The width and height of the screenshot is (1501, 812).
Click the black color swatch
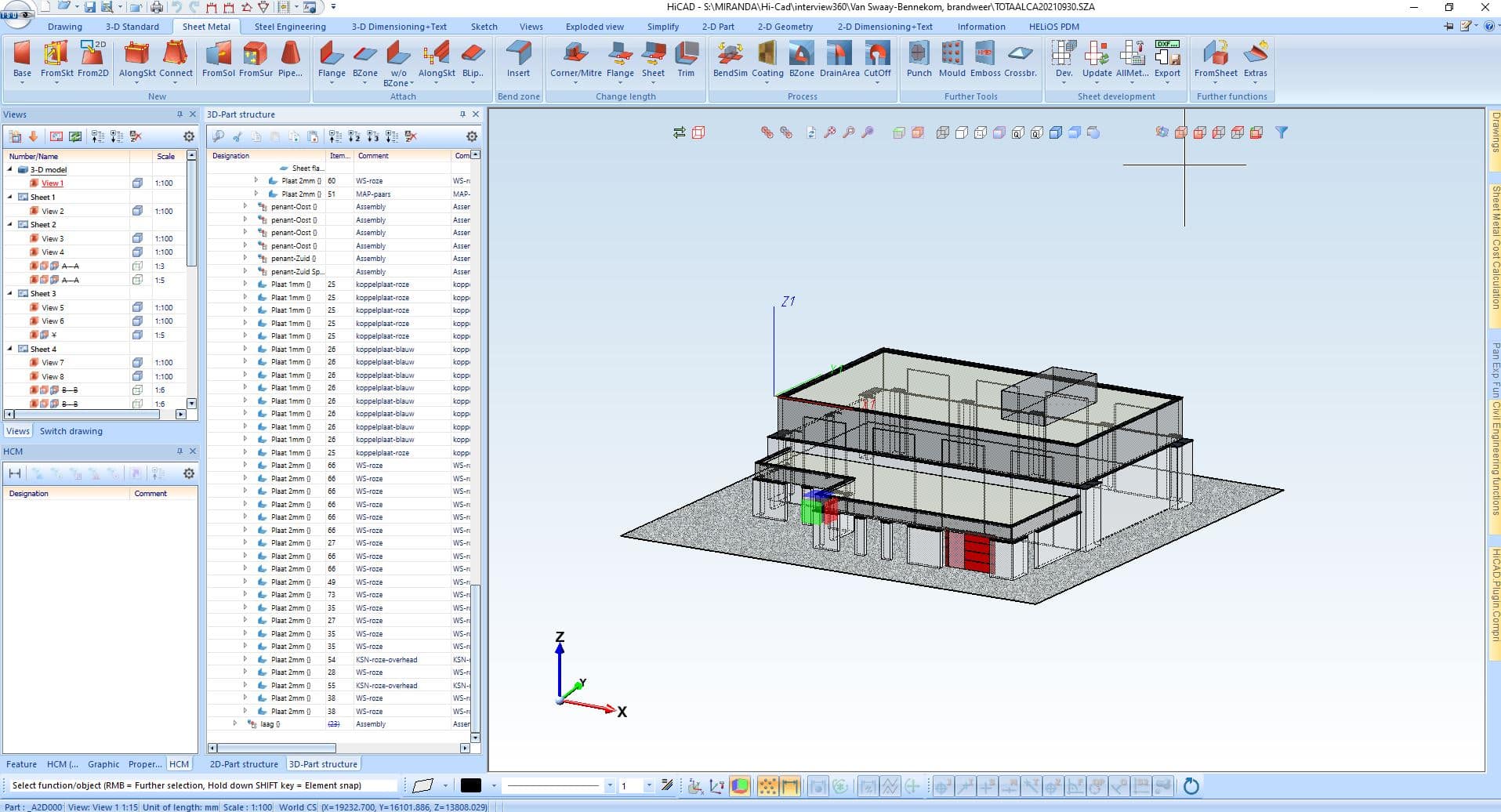pos(471,785)
